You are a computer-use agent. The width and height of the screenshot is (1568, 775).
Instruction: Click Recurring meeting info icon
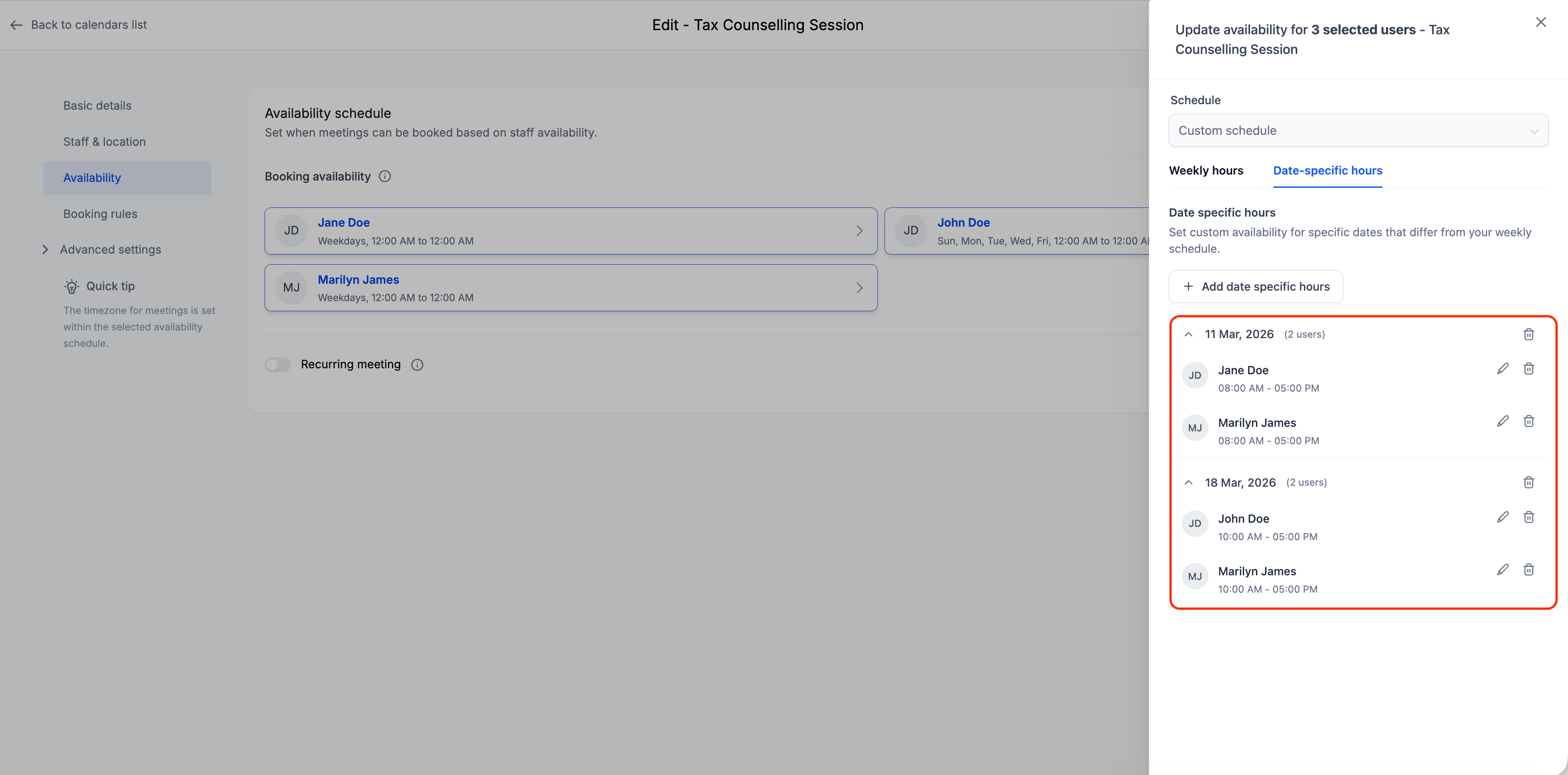[417, 365]
